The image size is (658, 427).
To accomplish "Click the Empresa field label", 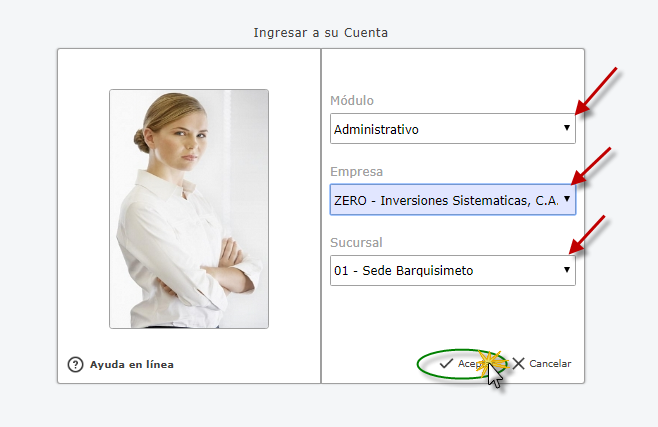I will pyautogui.click(x=356, y=171).
